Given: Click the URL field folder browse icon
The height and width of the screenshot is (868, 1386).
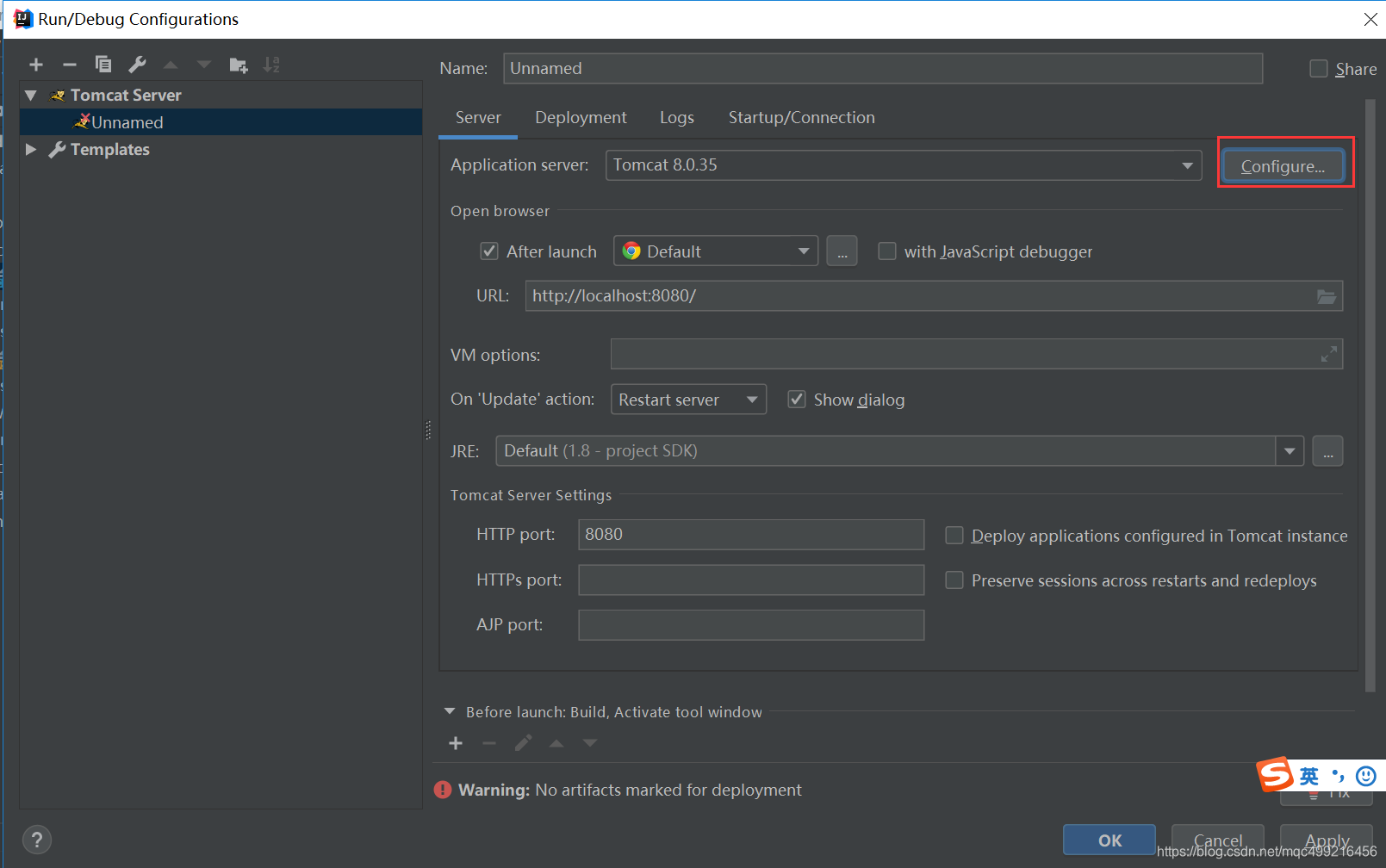Looking at the screenshot, I should pyautogui.click(x=1327, y=296).
